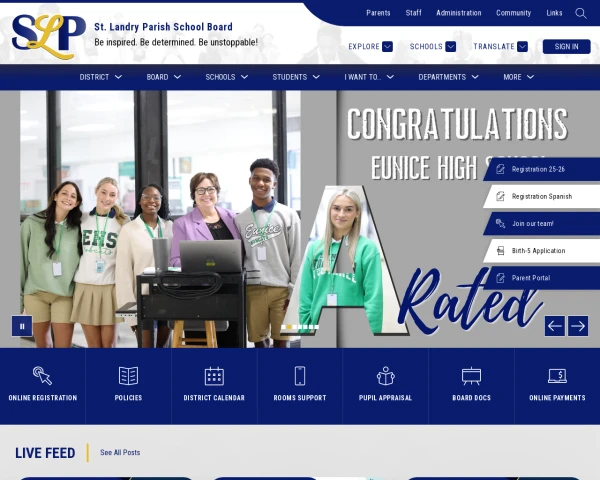Viewport: 600px width, 480px height.
Task: Open the I WANT TO menu
Action: pos(369,77)
